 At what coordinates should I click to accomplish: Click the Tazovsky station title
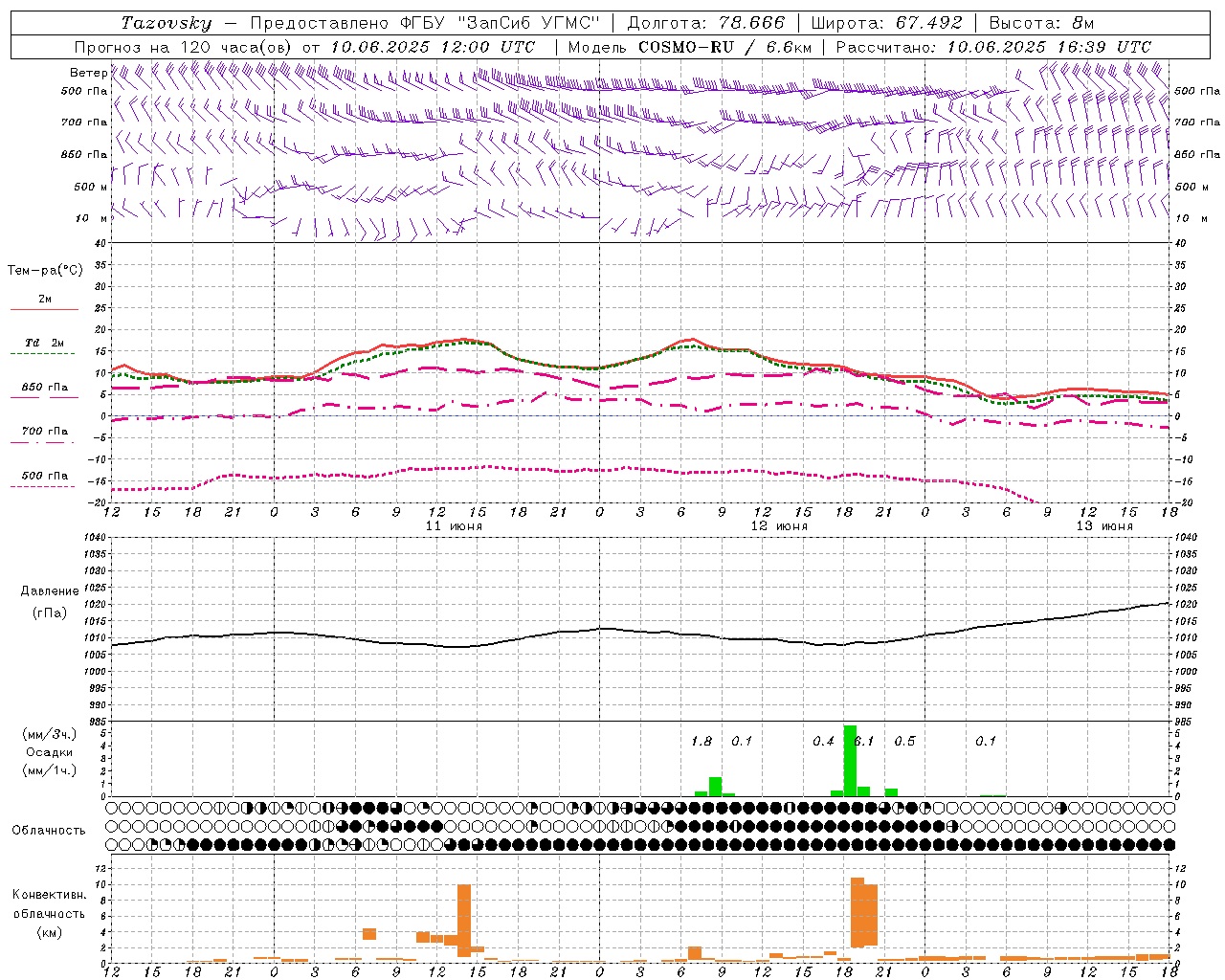click(167, 23)
